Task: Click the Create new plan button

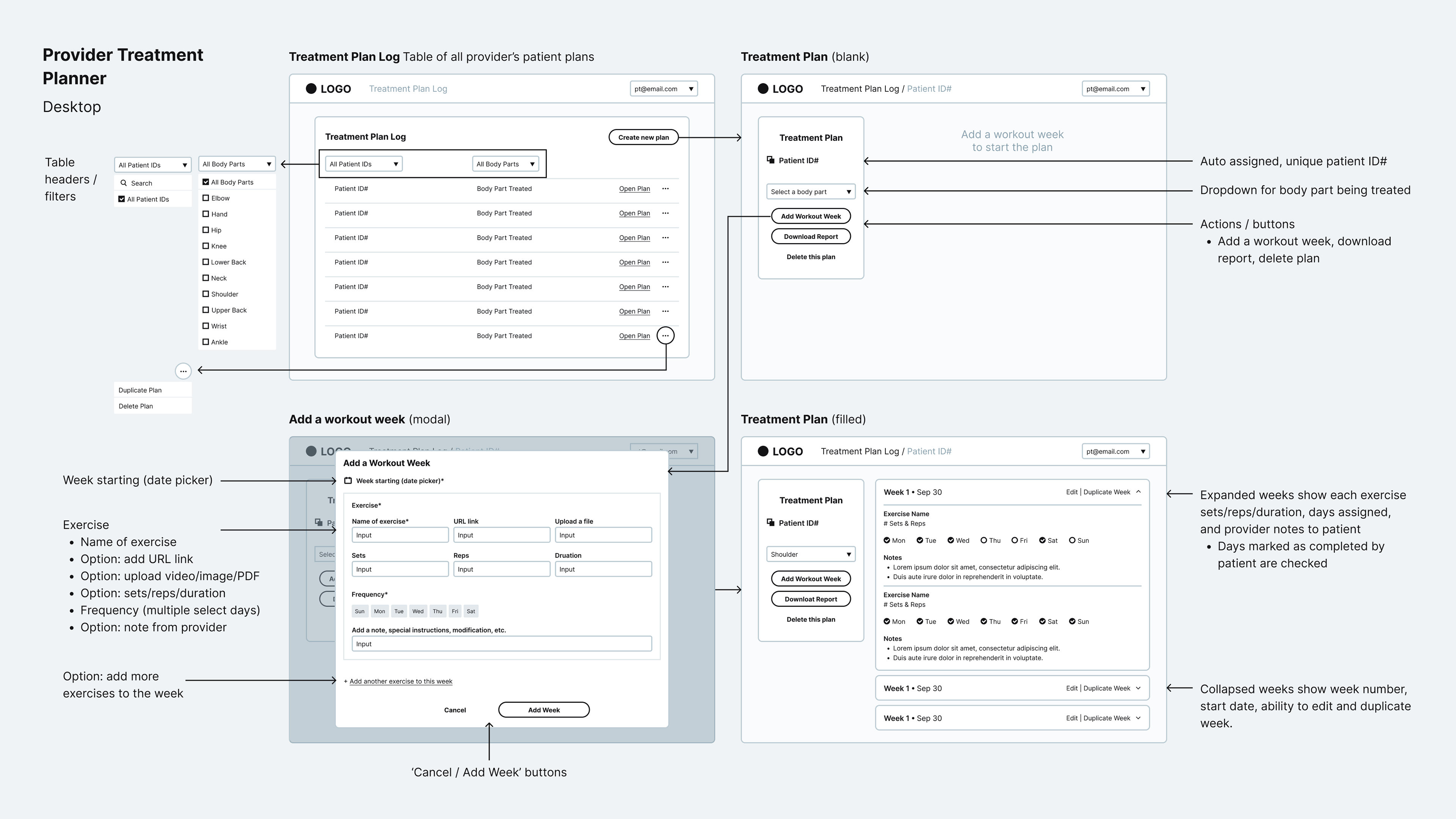Action: pyautogui.click(x=643, y=137)
